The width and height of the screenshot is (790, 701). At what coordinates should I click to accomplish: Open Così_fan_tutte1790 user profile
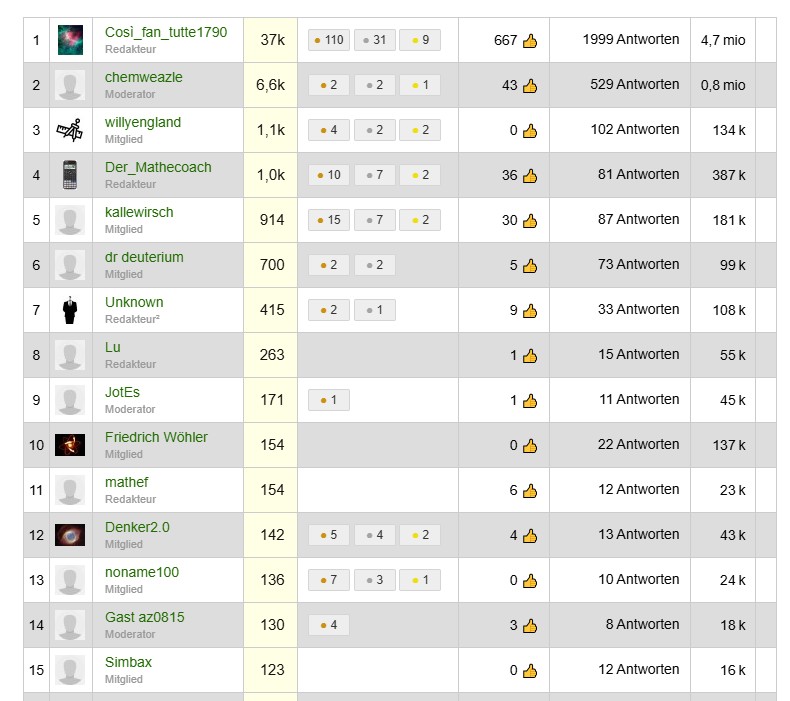166,32
